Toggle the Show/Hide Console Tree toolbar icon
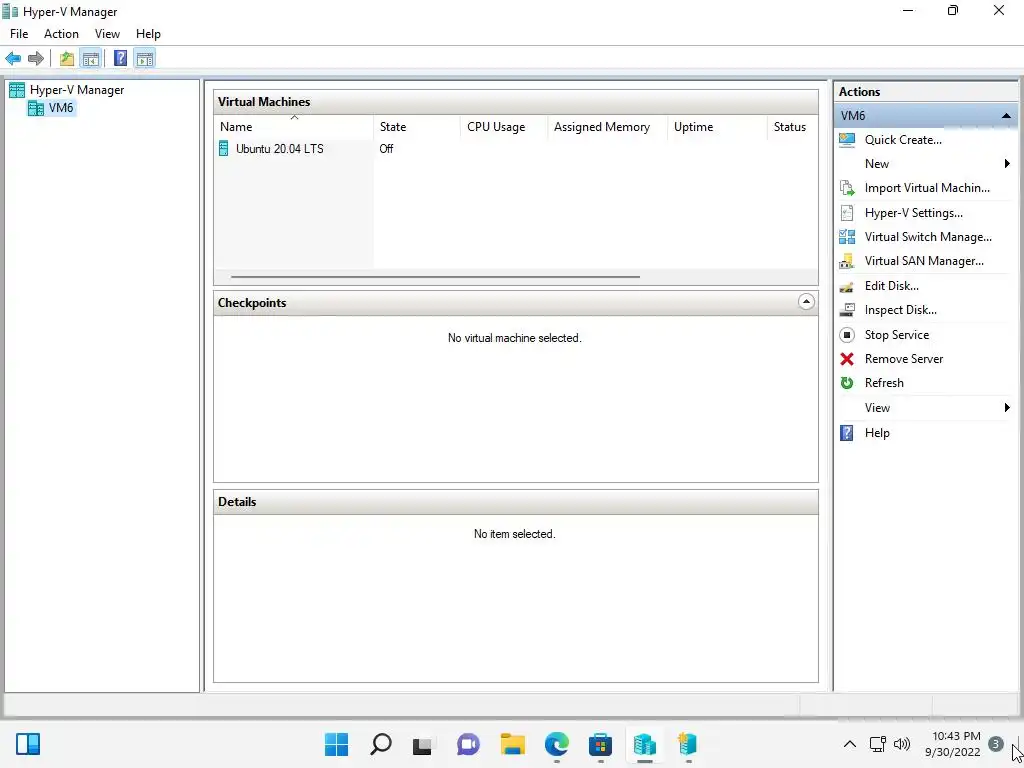 pos(90,59)
